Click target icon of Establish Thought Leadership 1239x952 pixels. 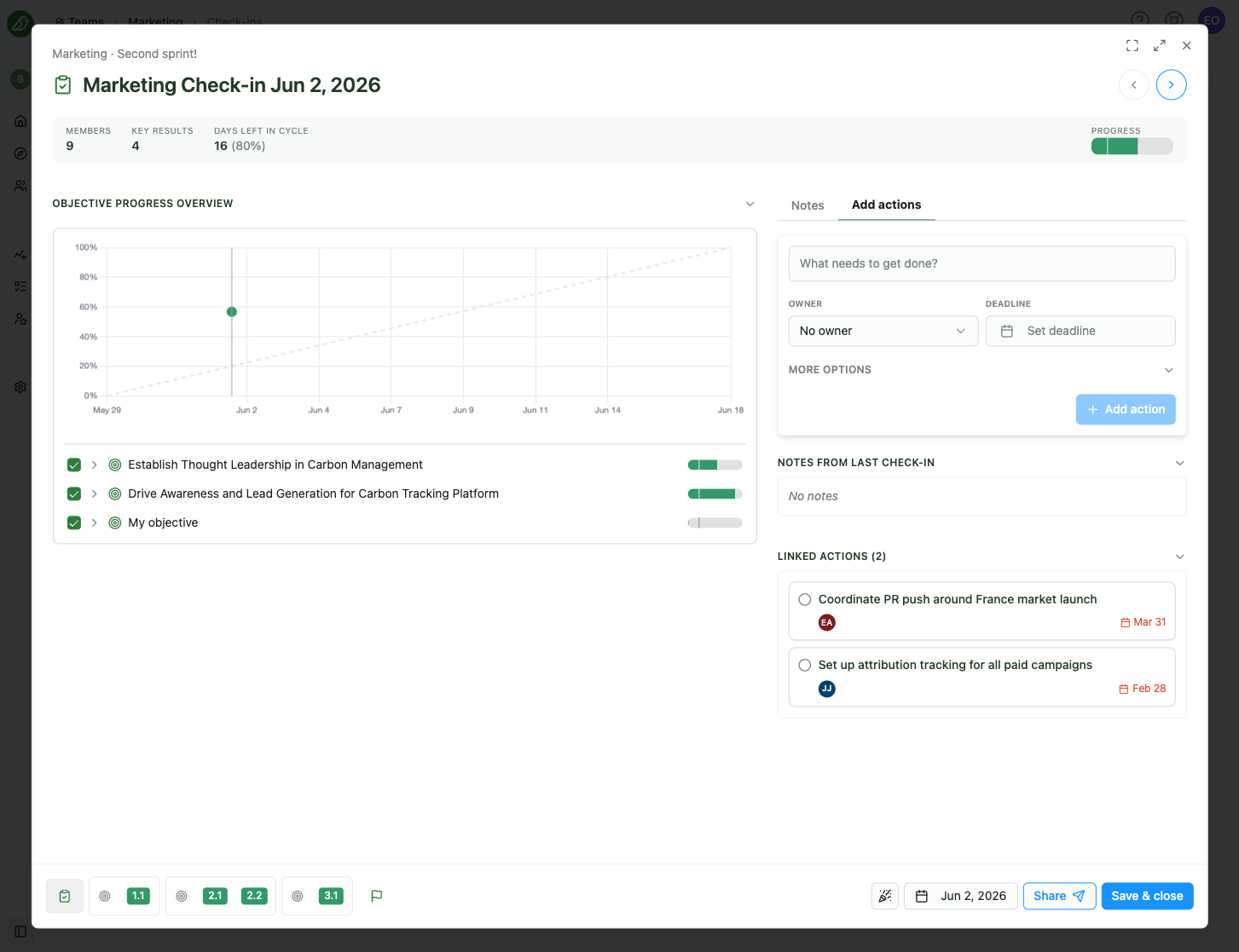[115, 464]
